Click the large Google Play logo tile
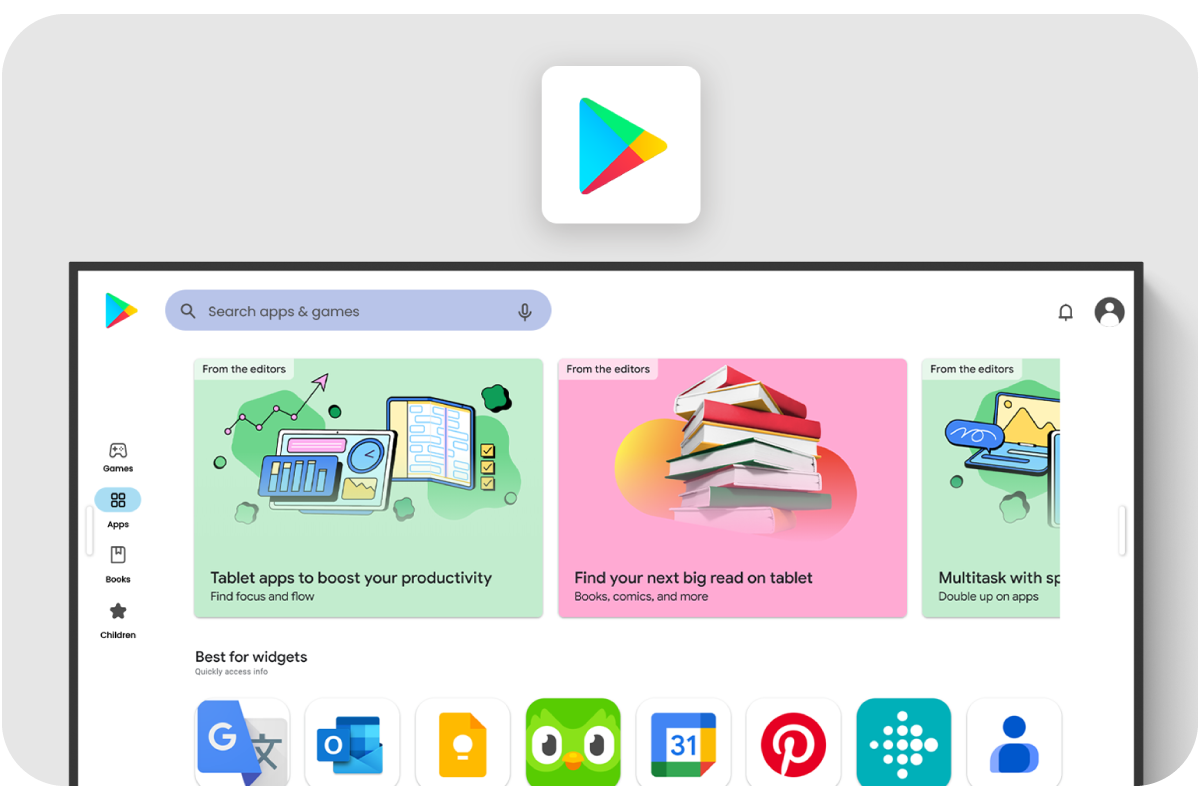Screen dimensions: 1200x800 (x=621, y=145)
